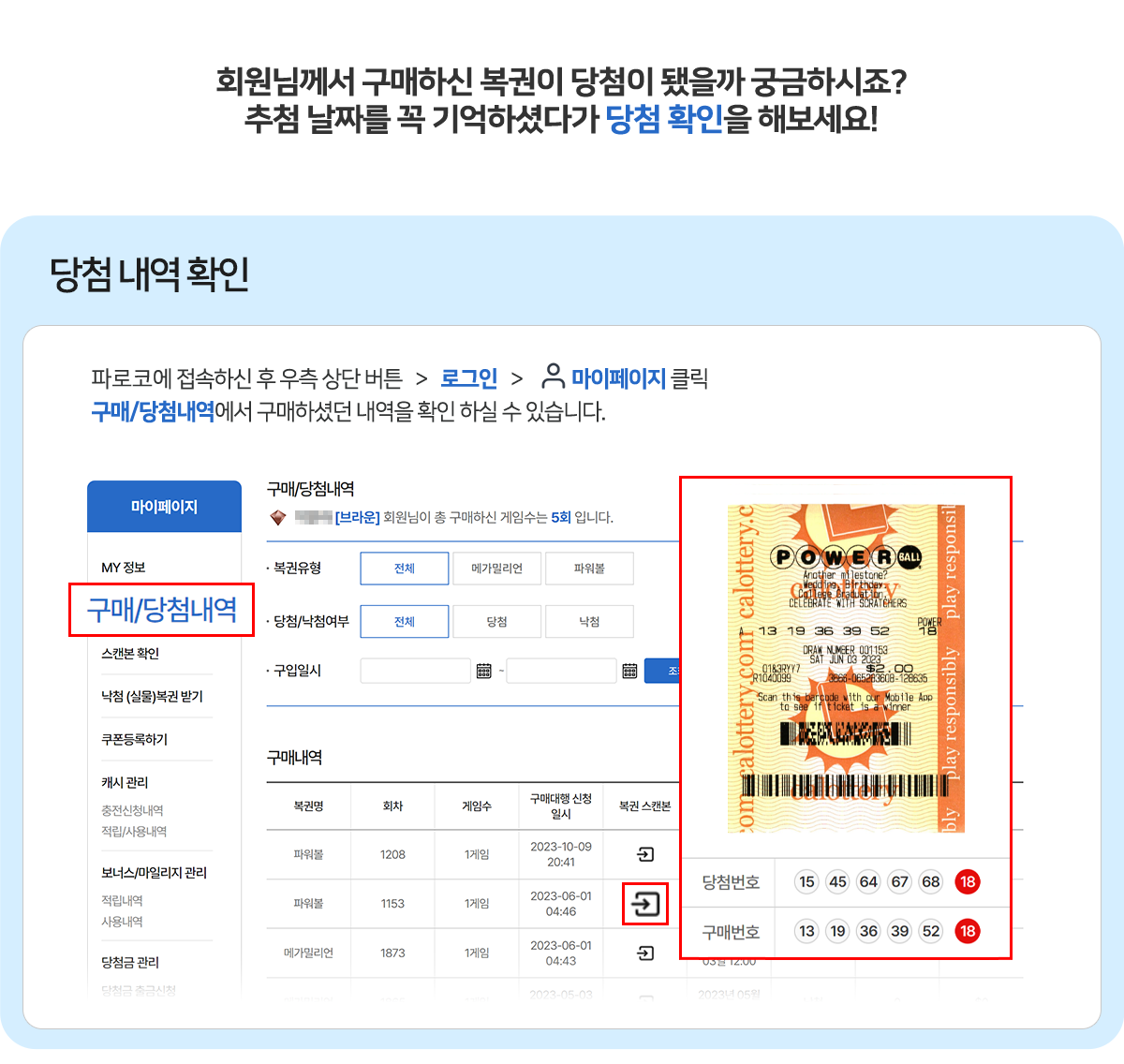Open 충전신청내역 under 캐시 관리
1124x1064 pixels.
coord(132,810)
